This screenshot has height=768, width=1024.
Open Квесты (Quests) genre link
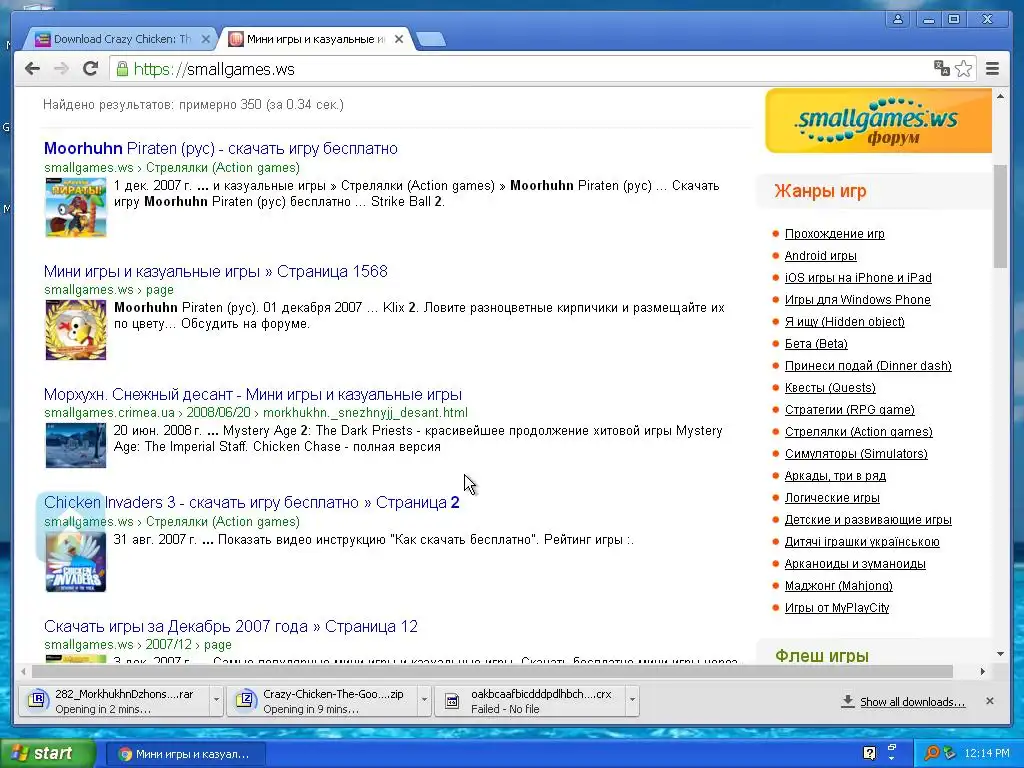click(830, 388)
